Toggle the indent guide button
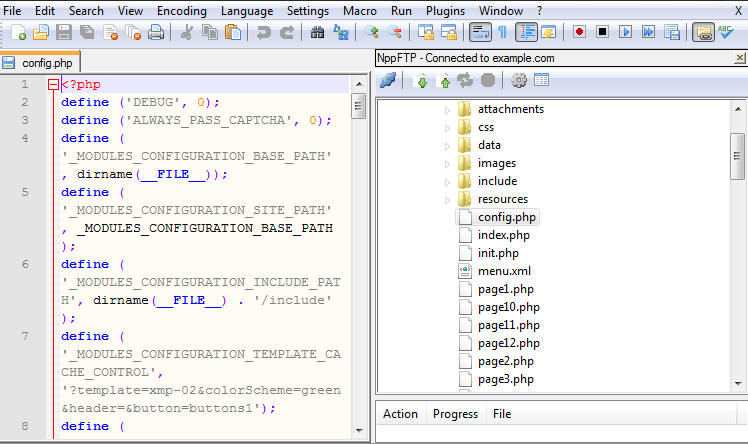Image resolution: width=748 pixels, height=444 pixels. click(527, 33)
